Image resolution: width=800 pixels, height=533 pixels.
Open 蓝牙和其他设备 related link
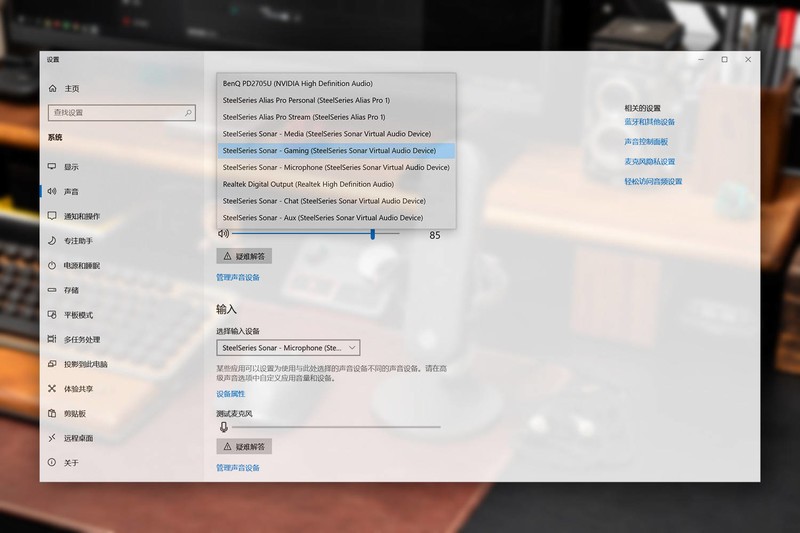(x=649, y=122)
